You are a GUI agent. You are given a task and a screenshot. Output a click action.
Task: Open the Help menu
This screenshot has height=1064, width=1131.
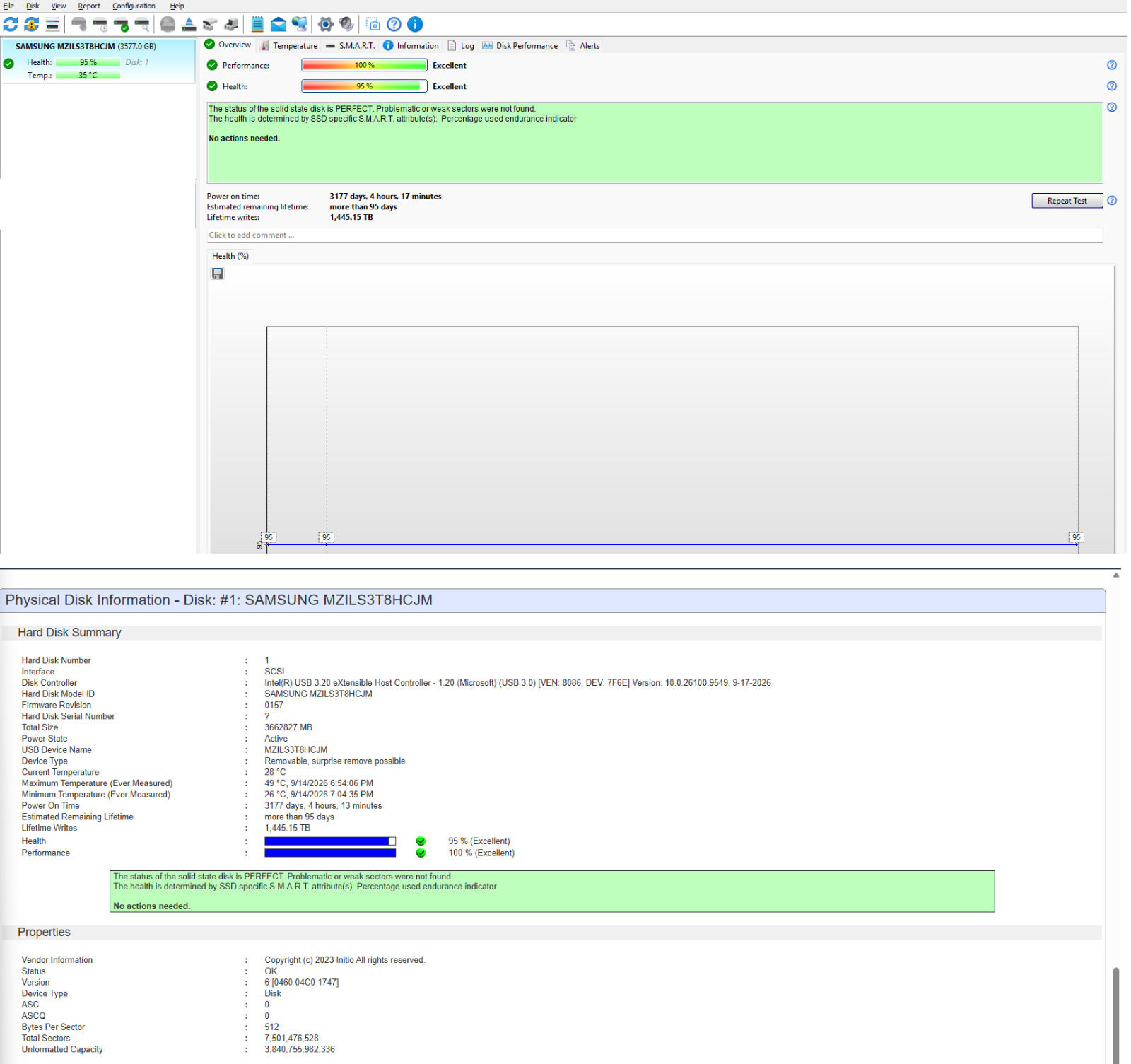pos(177,6)
